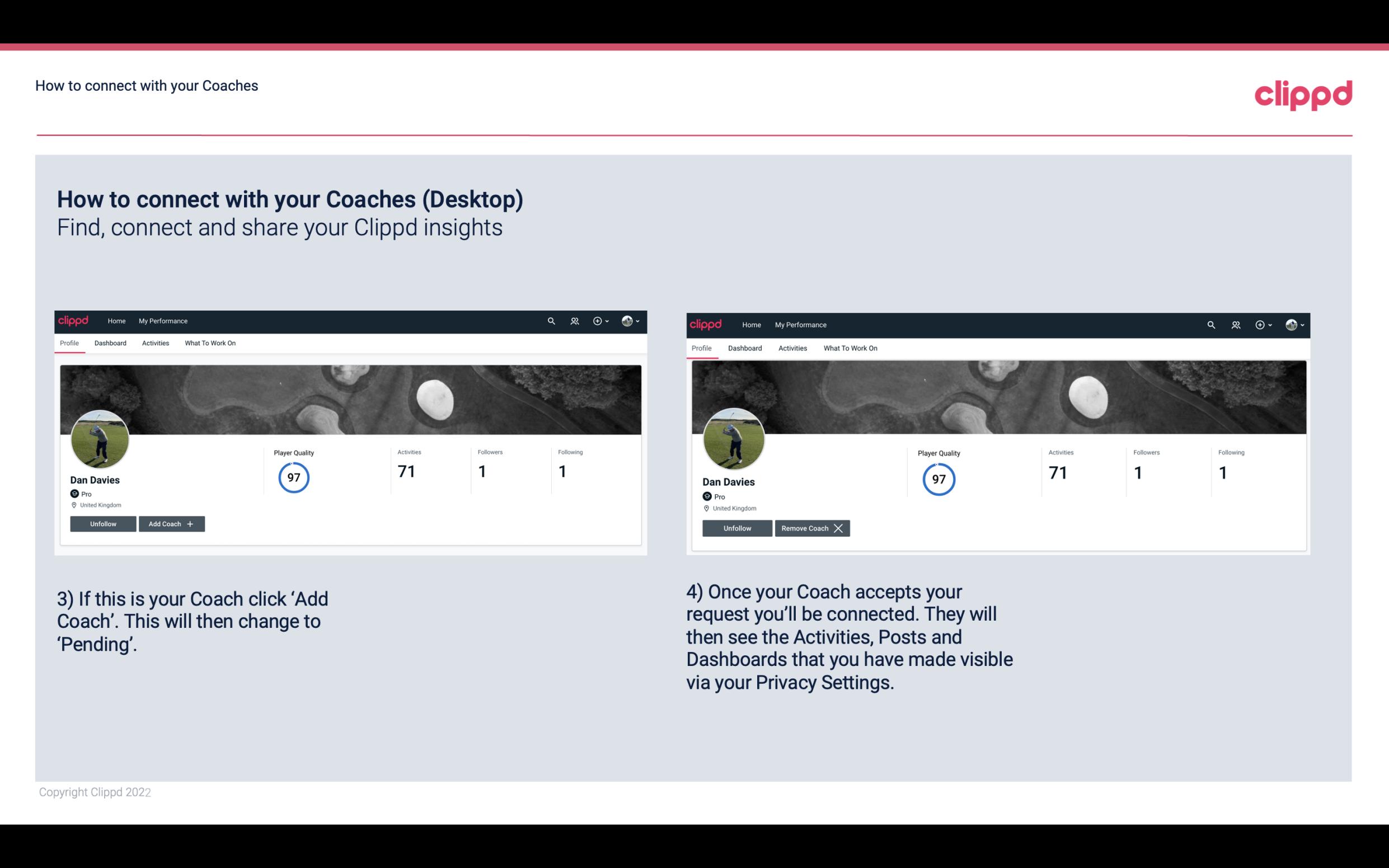Image resolution: width=1389 pixels, height=868 pixels.
Task: Select the 'Dashboard' tab in left interface
Action: pyautogui.click(x=110, y=343)
